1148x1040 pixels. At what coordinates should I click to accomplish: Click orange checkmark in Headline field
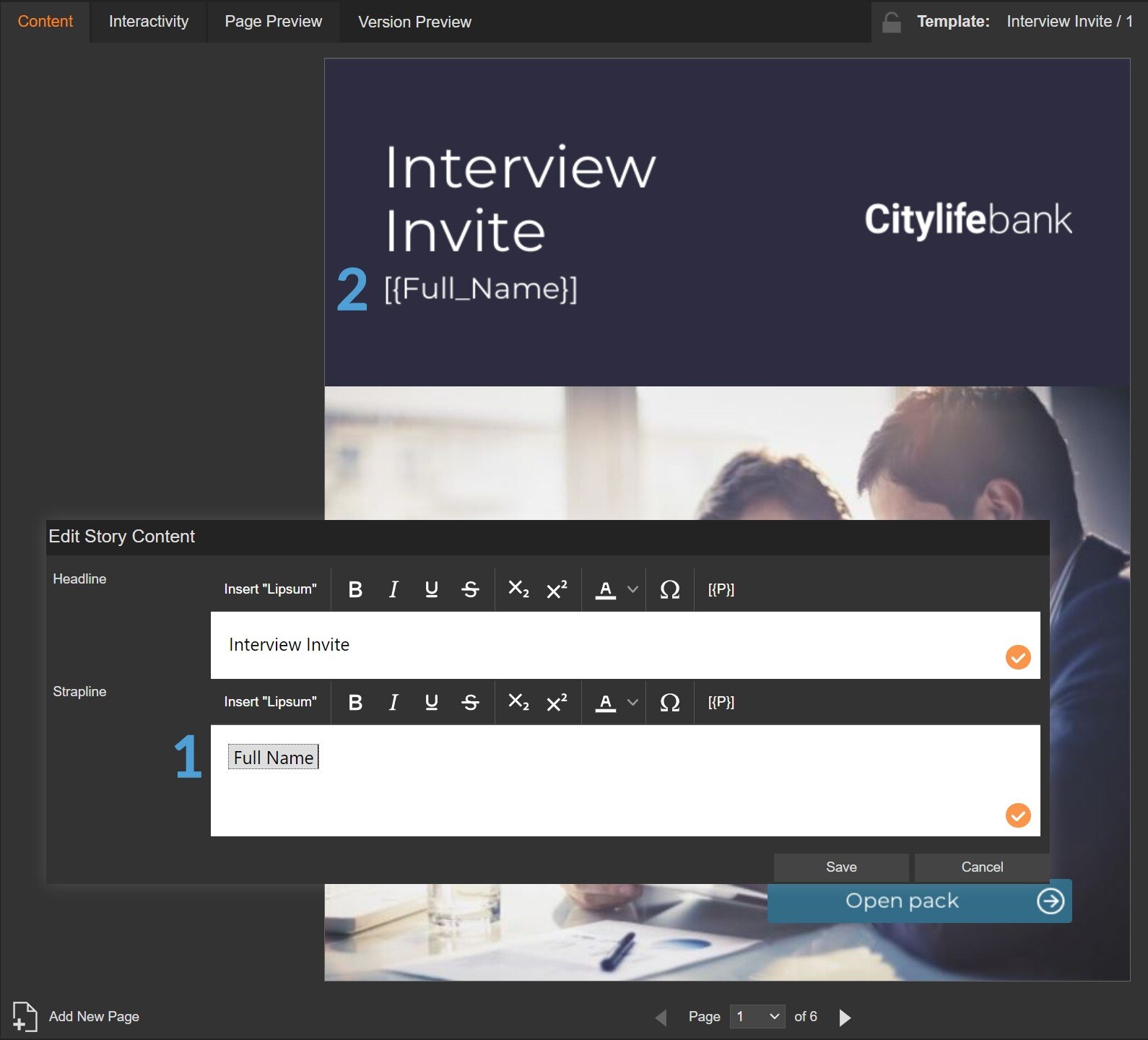pos(1018,657)
